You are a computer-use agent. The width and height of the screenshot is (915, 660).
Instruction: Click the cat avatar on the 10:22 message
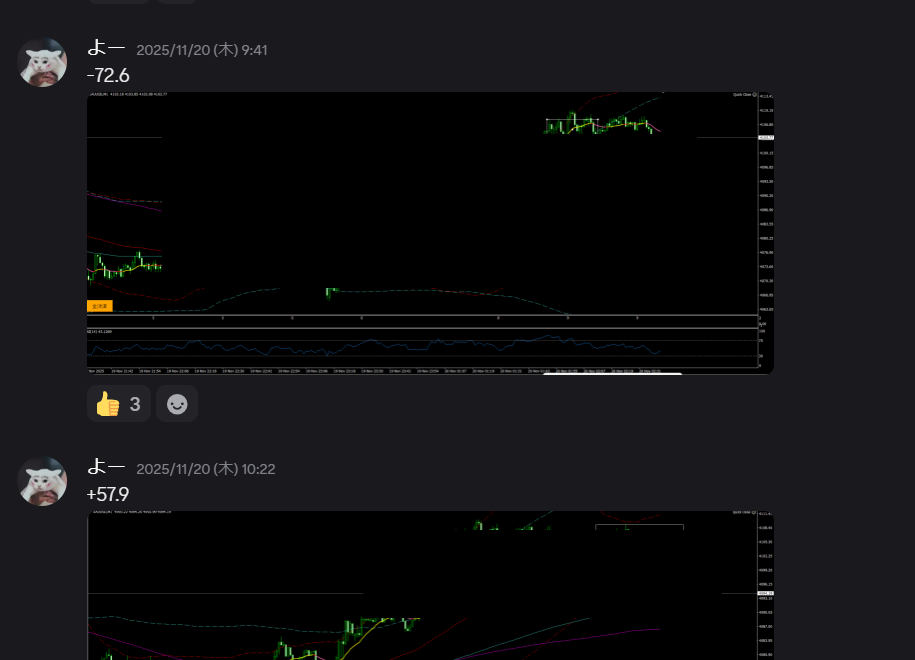tap(43, 482)
